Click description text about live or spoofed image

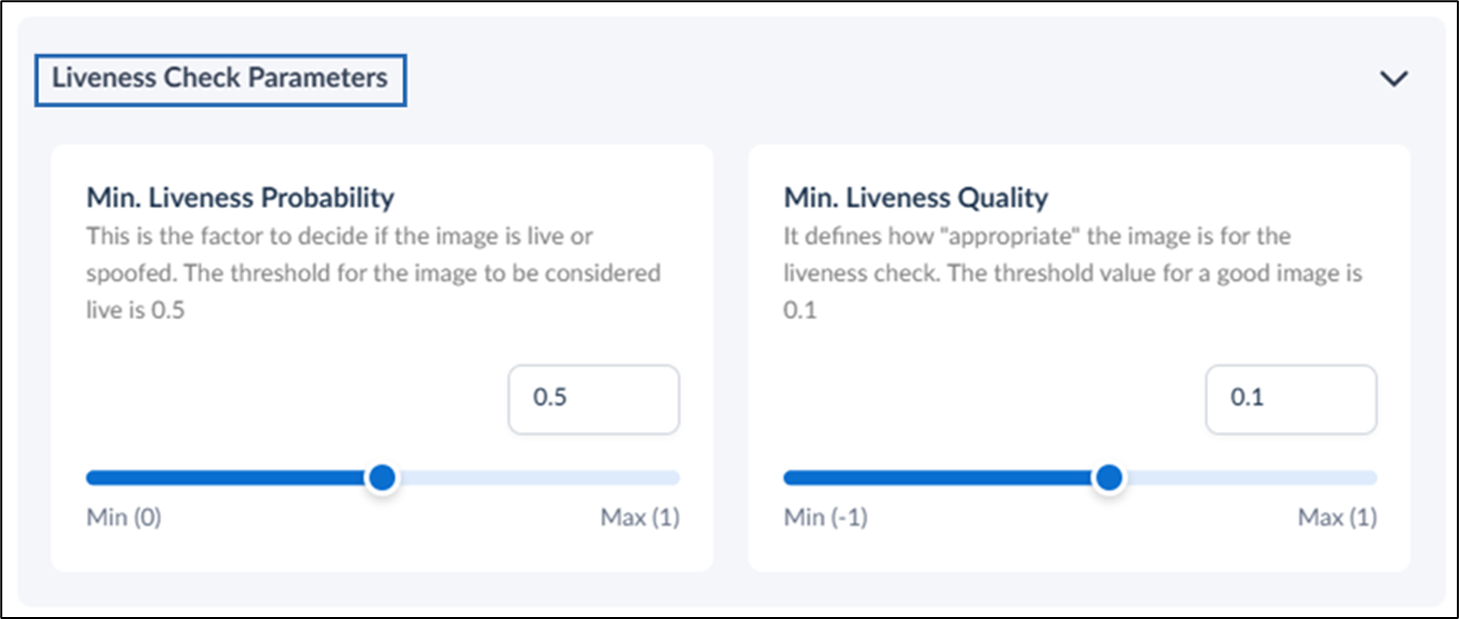click(373, 274)
